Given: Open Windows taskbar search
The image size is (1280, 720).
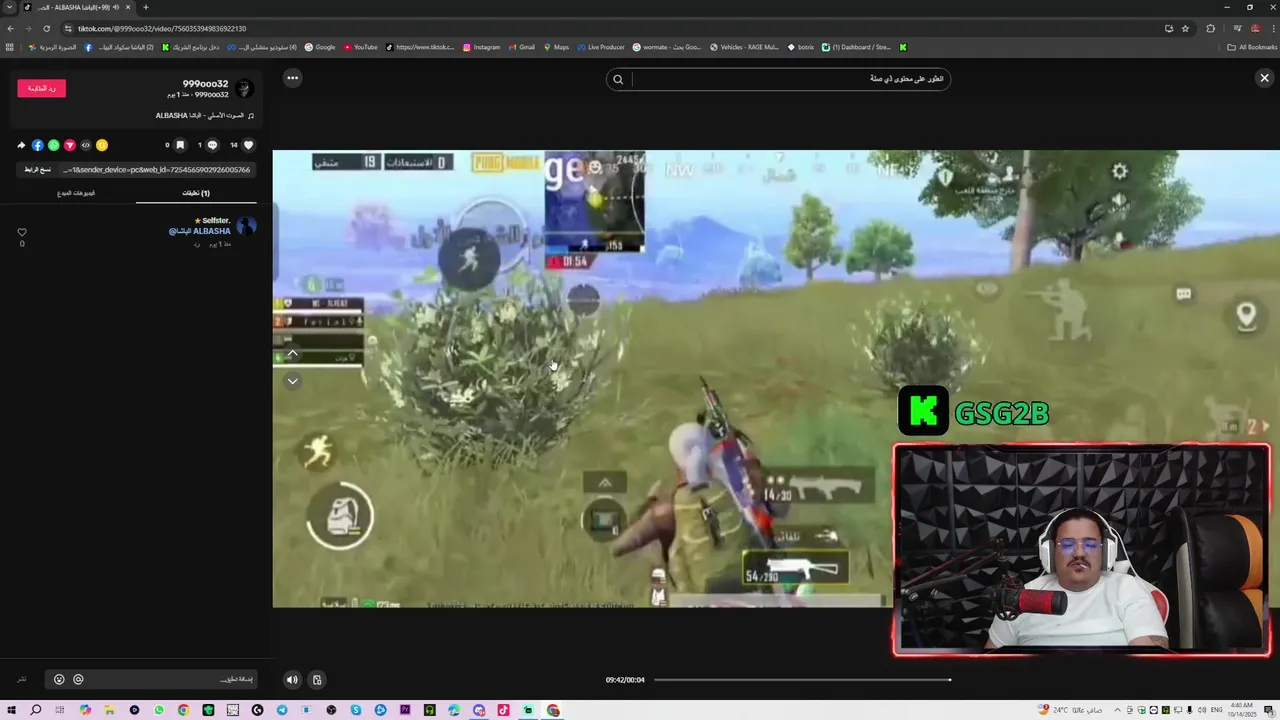Looking at the screenshot, I should (36, 710).
